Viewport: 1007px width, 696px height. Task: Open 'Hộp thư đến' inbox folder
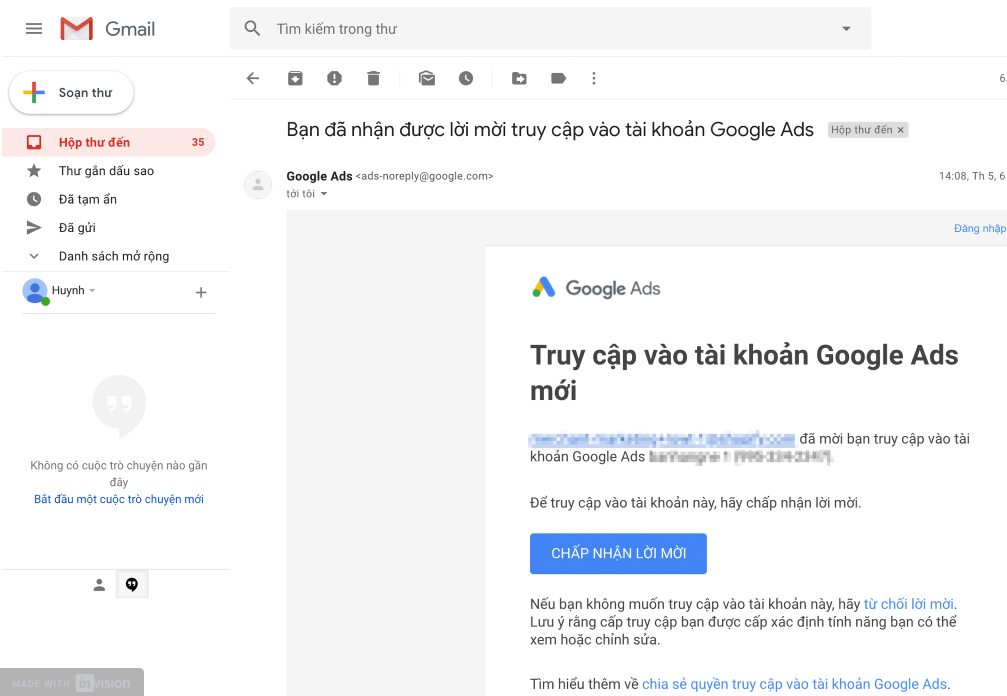[x=109, y=142]
